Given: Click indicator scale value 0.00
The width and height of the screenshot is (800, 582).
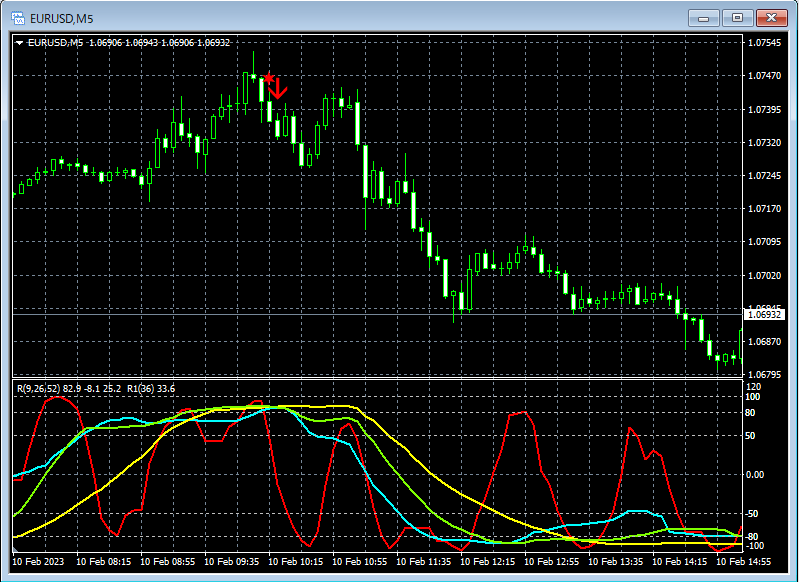Looking at the screenshot, I should click(x=755, y=475).
